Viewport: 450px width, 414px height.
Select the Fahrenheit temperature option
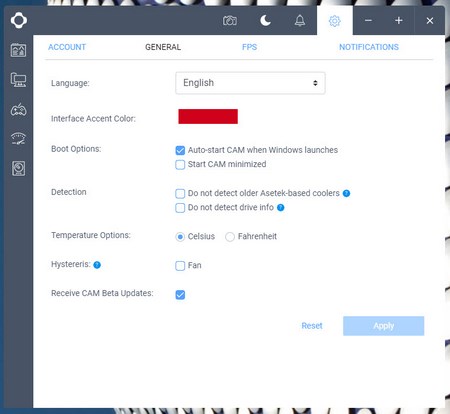[230, 237]
